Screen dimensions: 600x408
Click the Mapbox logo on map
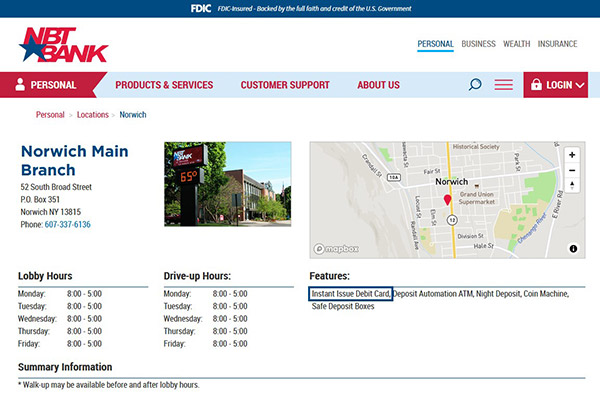[x=336, y=248]
